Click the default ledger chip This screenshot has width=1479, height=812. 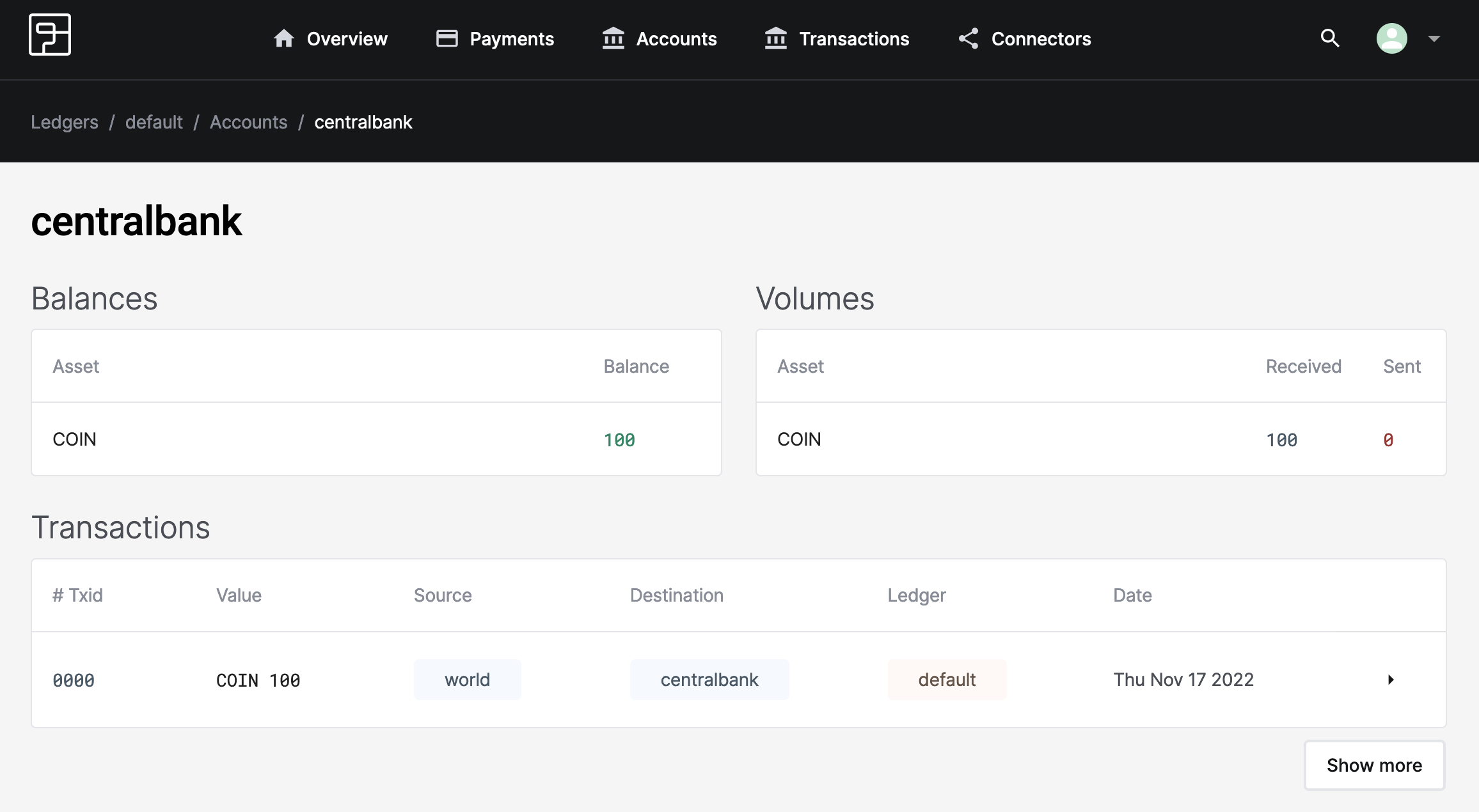pyautogui.click(x=947, y=680)
